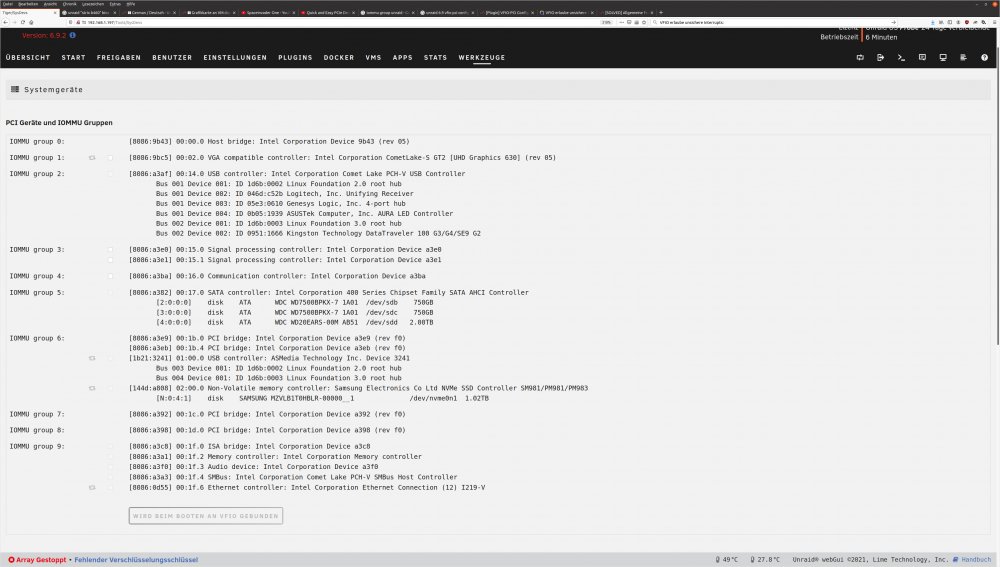Open the Lesezeichen browser menu

click(93, 4)
